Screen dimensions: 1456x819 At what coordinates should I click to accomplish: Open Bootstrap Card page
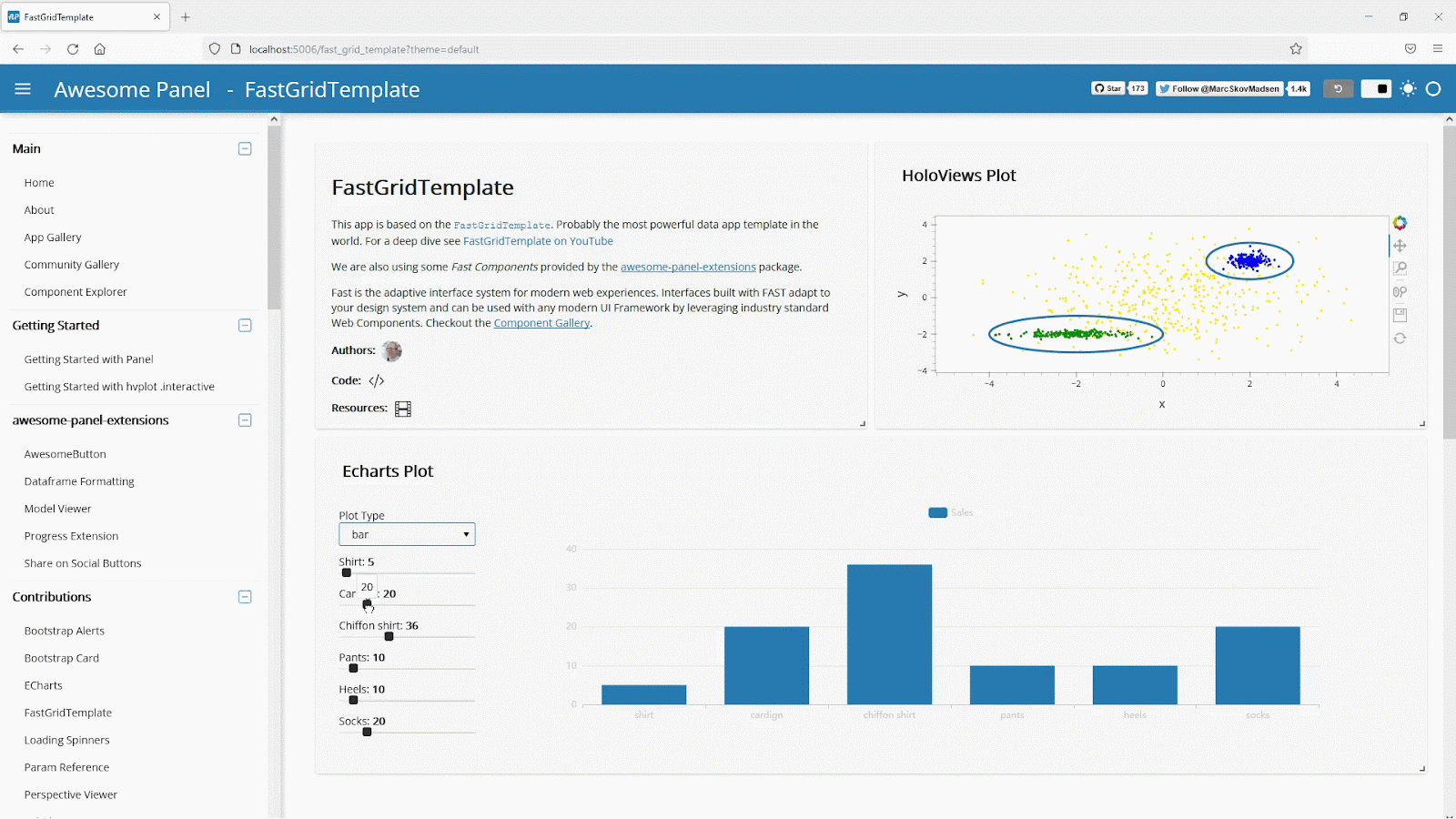(x=62, y=658)
